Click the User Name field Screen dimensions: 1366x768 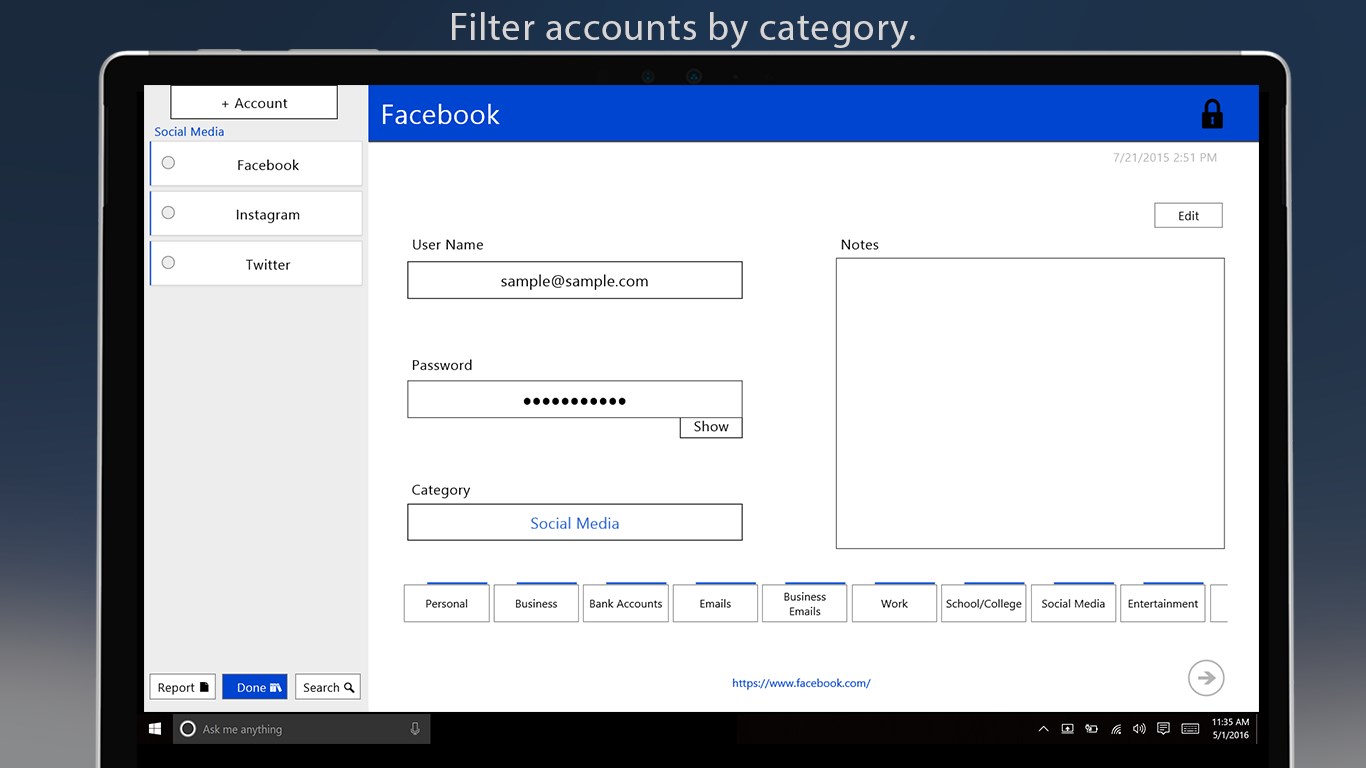pyautogui.click(x=575, y=280)
